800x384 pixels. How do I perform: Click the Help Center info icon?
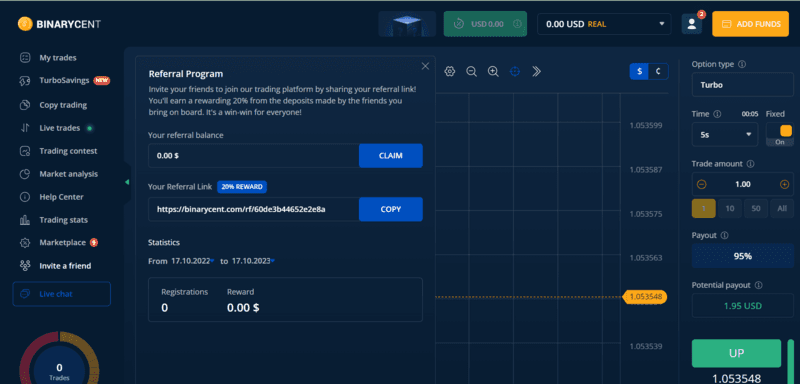(25, 197)
